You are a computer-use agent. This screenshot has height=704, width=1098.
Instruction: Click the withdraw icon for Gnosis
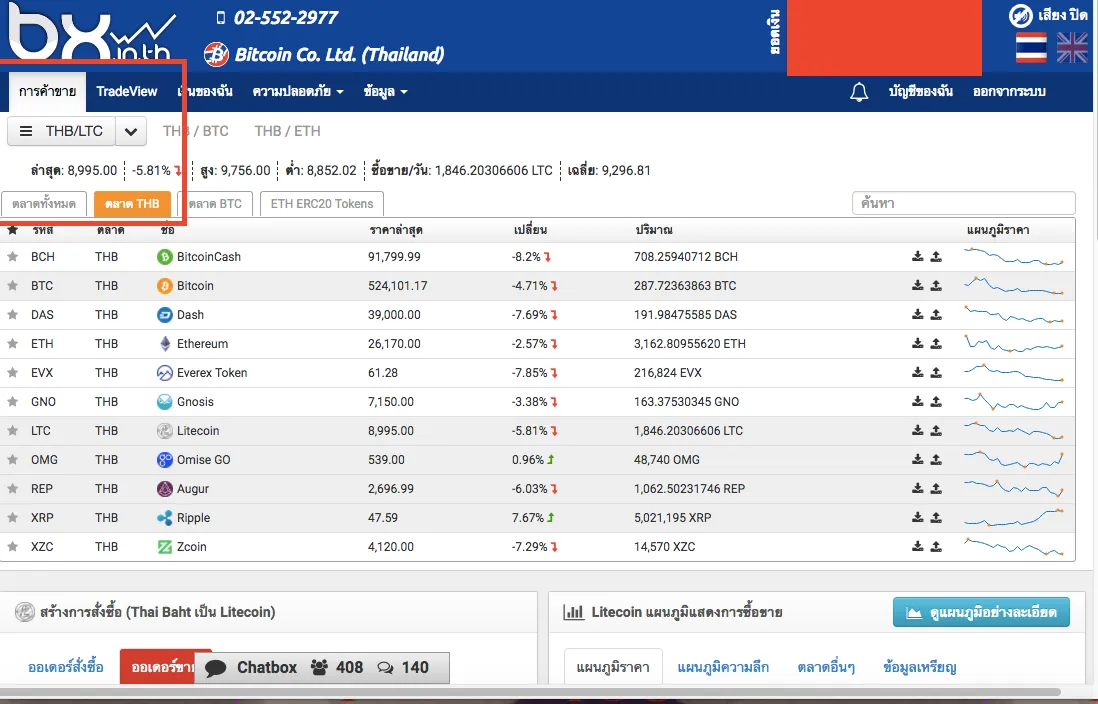936,401
